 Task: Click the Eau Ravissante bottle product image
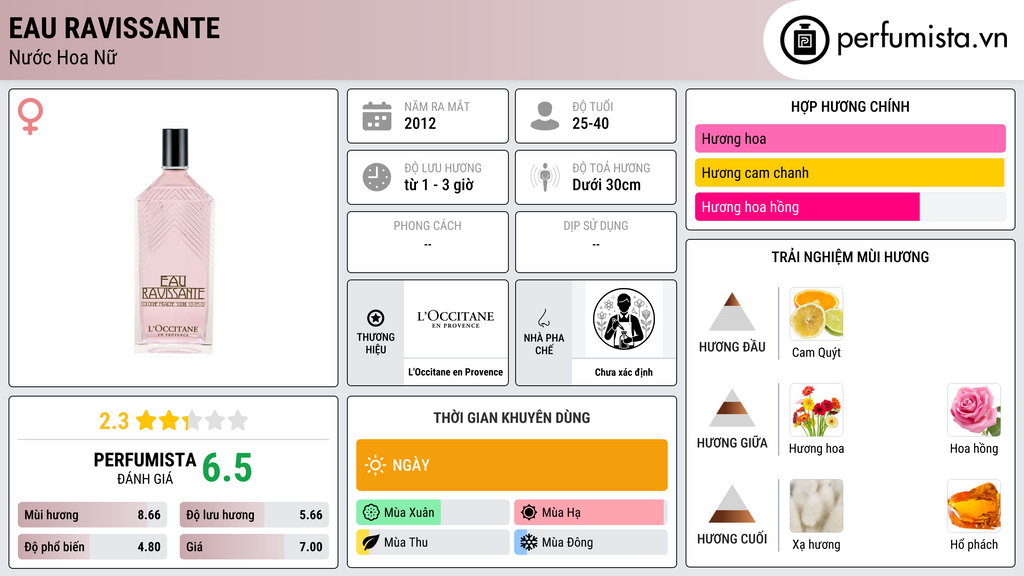pos(174,241)
